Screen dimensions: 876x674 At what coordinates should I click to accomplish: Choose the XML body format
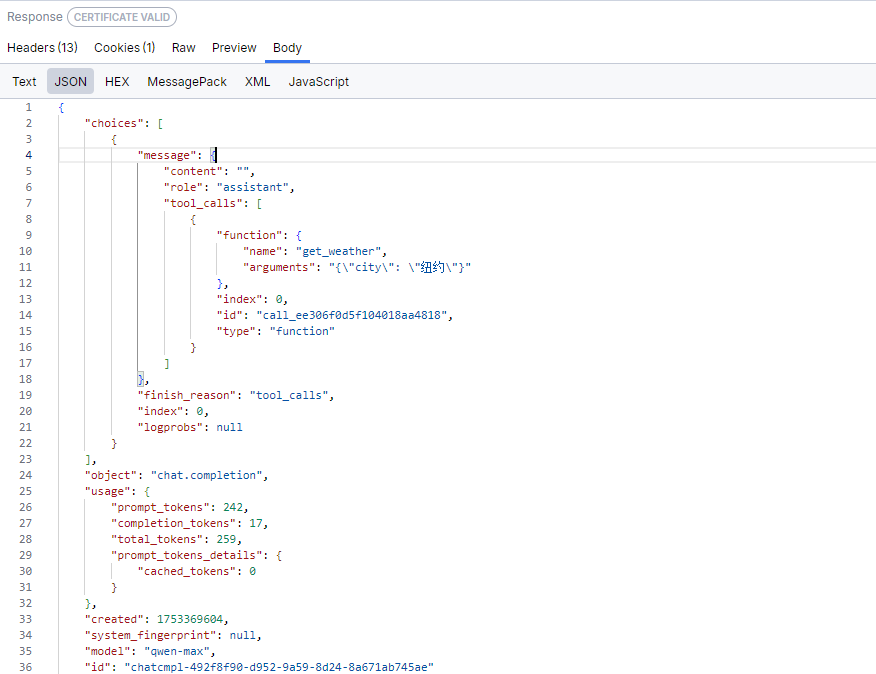point(258,82)
